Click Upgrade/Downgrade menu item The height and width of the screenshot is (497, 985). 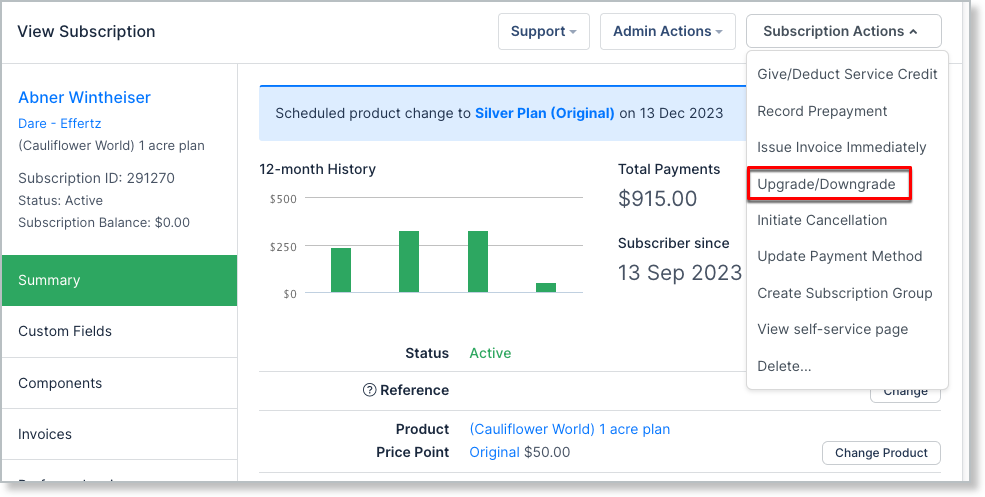827,184
